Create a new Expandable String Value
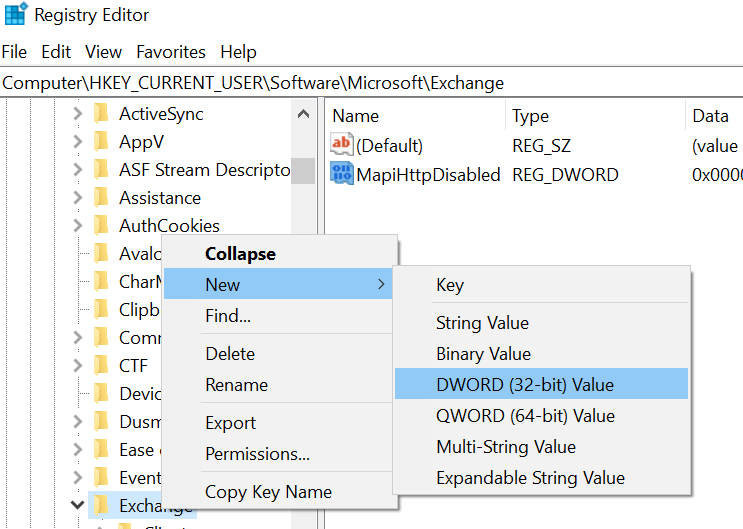The height and width of the screenshot is (529, 743). coord(541,478)
